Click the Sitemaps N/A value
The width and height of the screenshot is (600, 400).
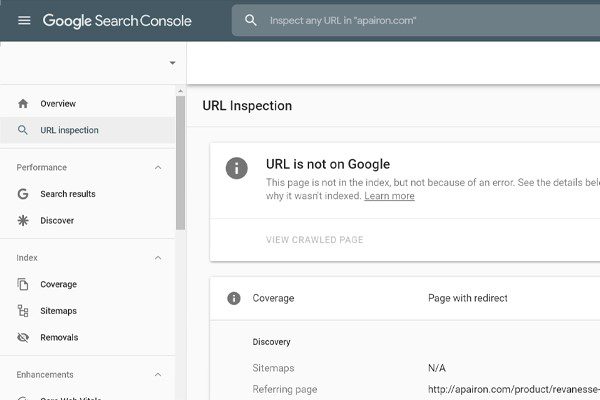click(437, 368)
